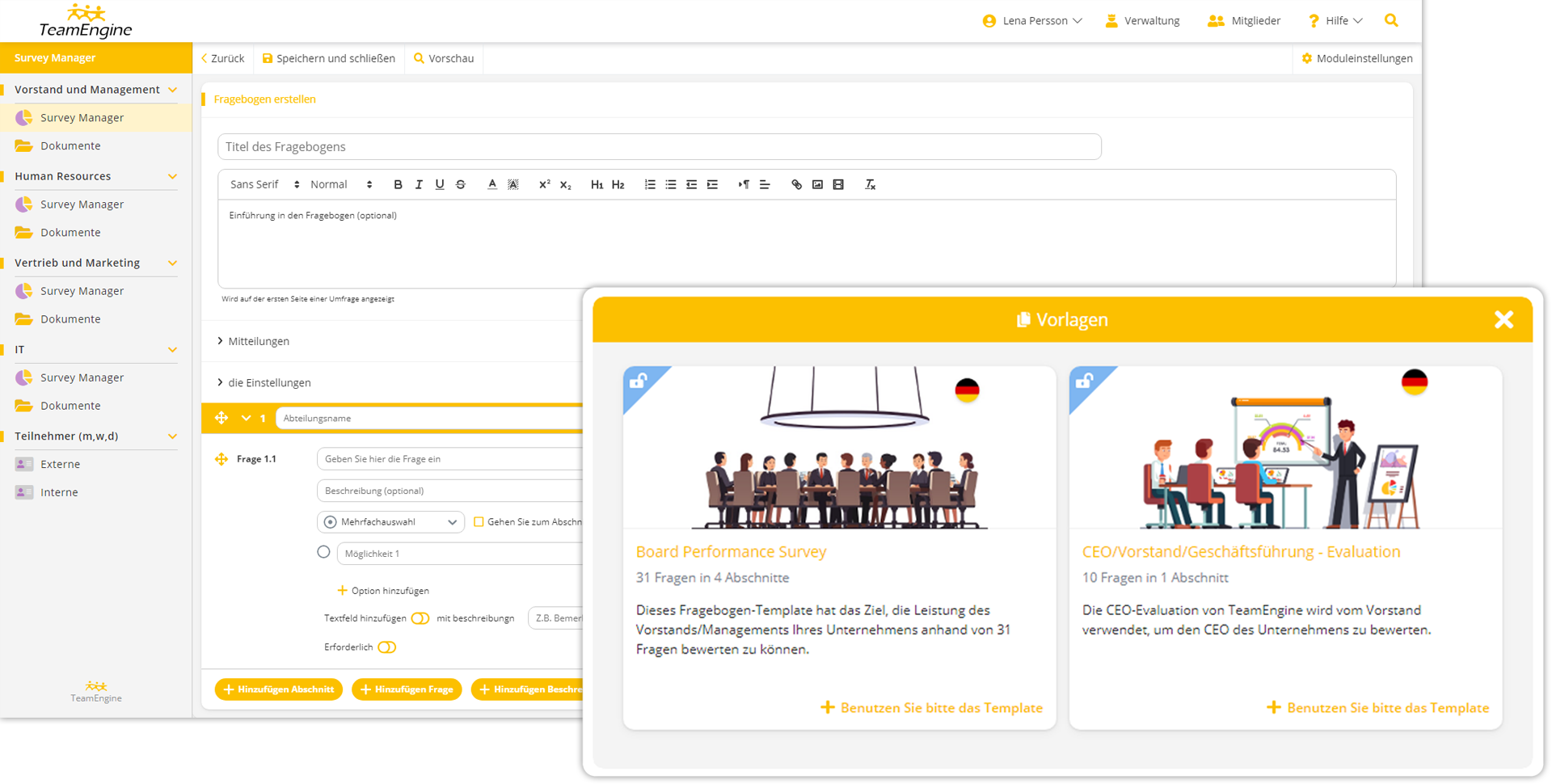Click Speichern und schließen button
The height and width of the screenshot is (784, 1552).
pyautogui.click(x=329, y=58)
